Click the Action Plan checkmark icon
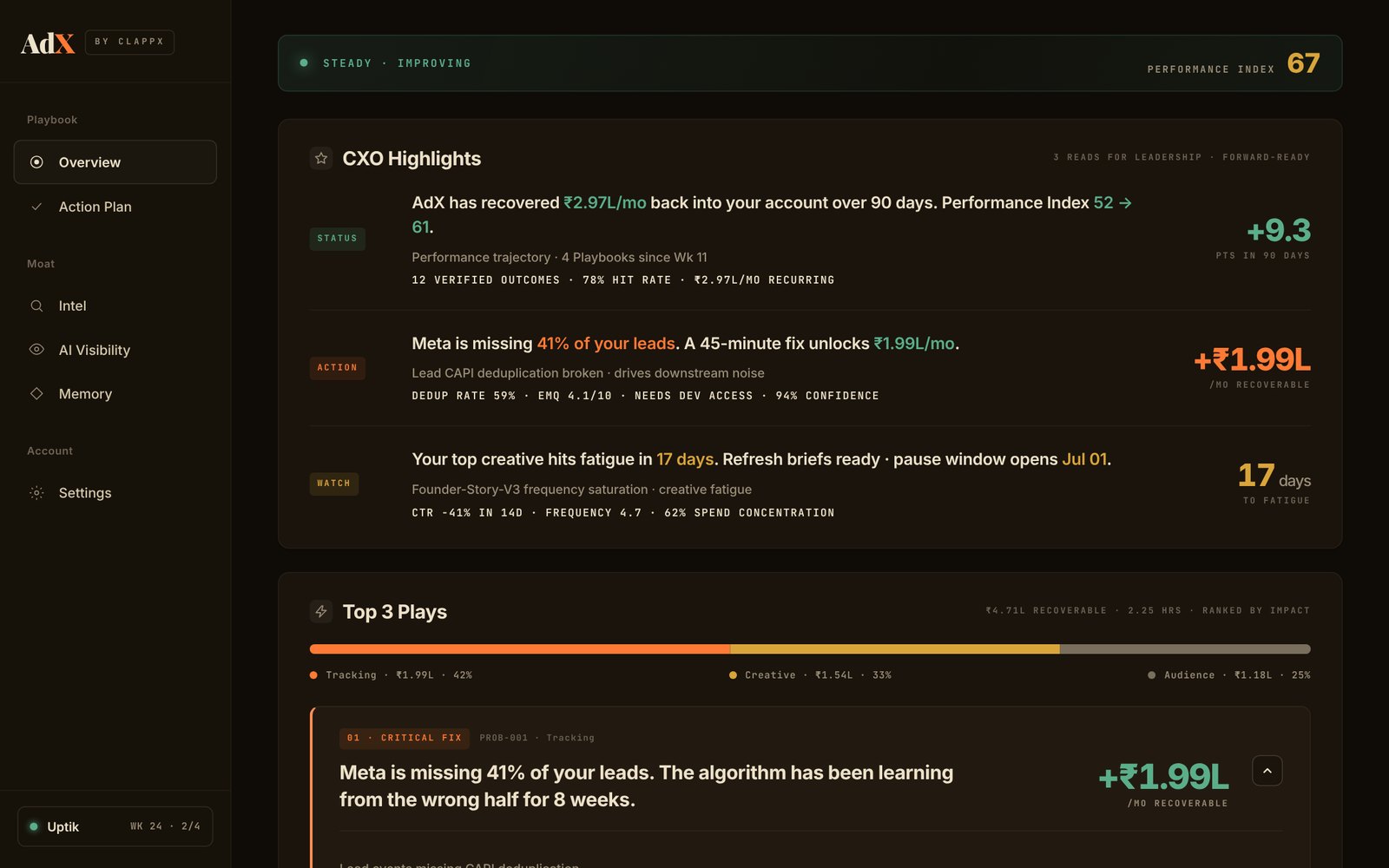Viewport: 1389px width, 868px height. click(36, 207)
